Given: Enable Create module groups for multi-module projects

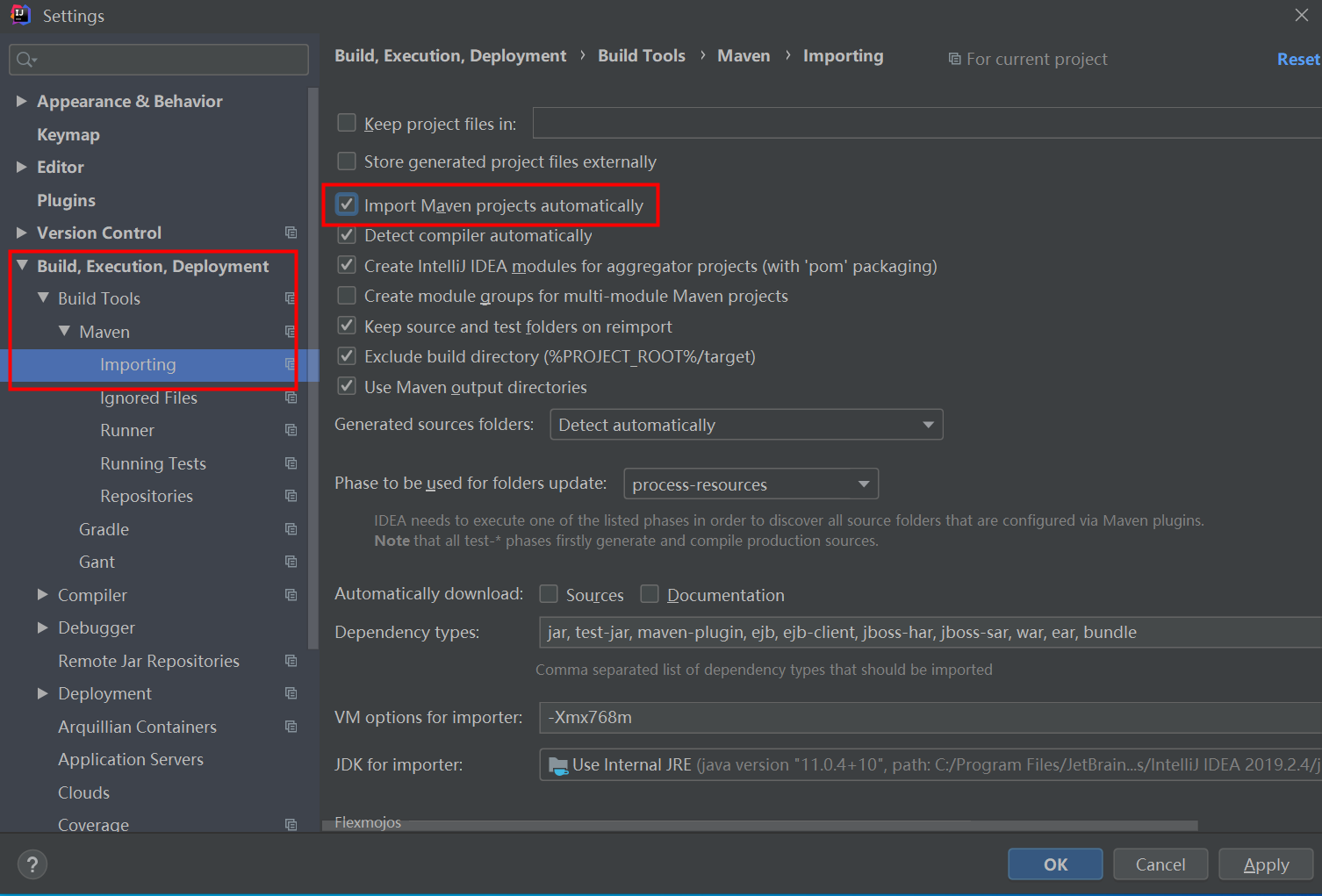Looking at the screenshot, I should pos(347,296).
